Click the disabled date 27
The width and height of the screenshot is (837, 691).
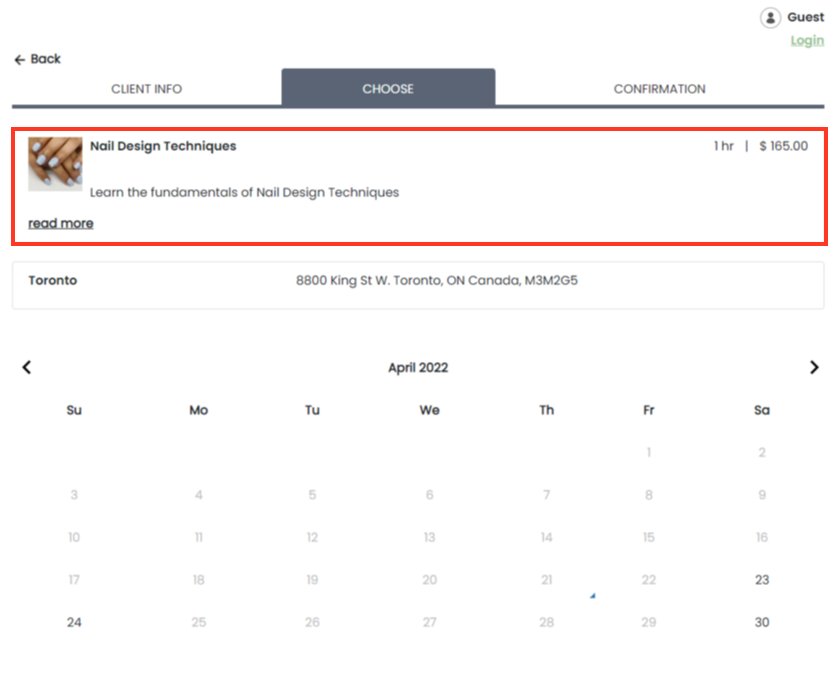430,622
